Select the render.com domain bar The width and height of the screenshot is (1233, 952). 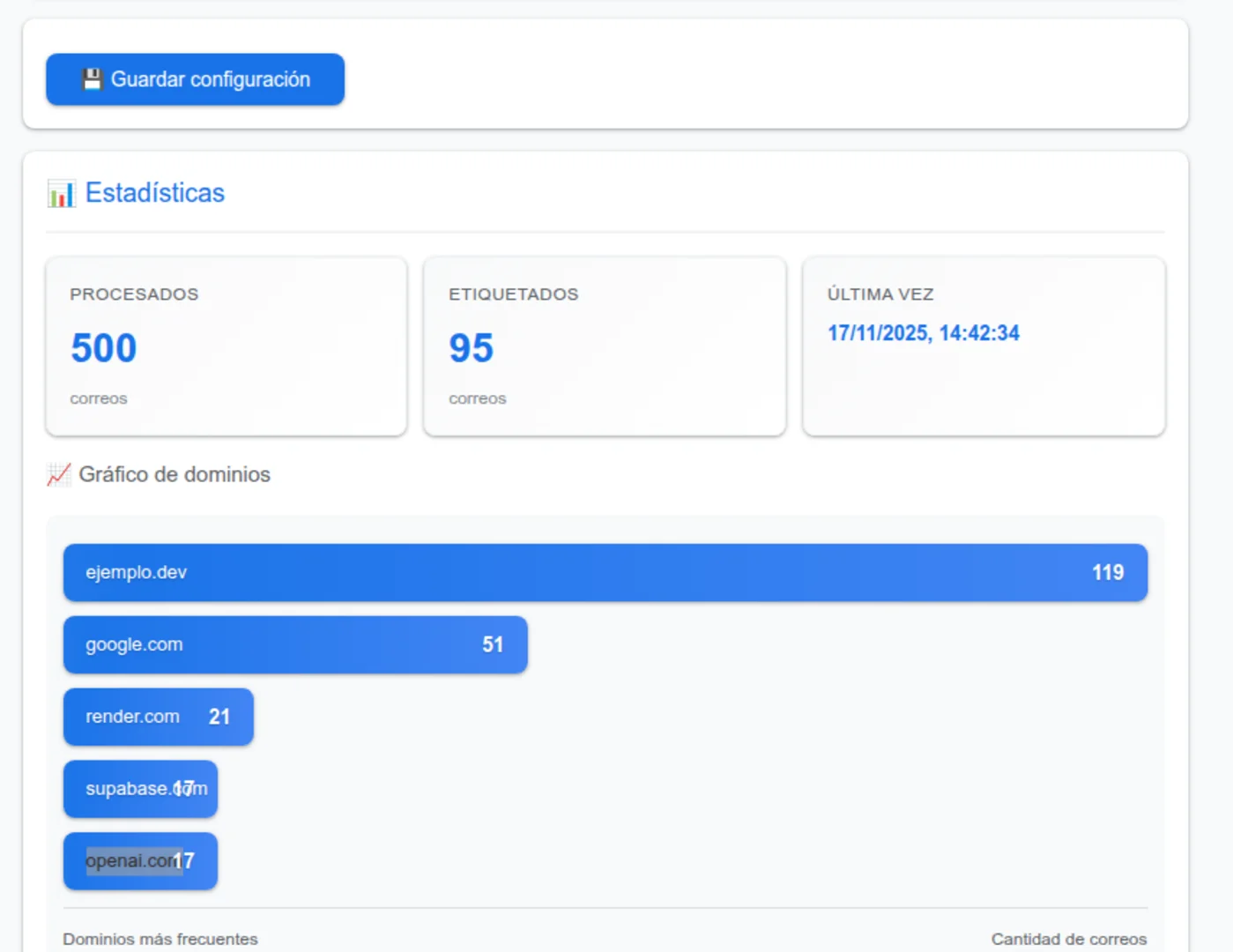159,718
